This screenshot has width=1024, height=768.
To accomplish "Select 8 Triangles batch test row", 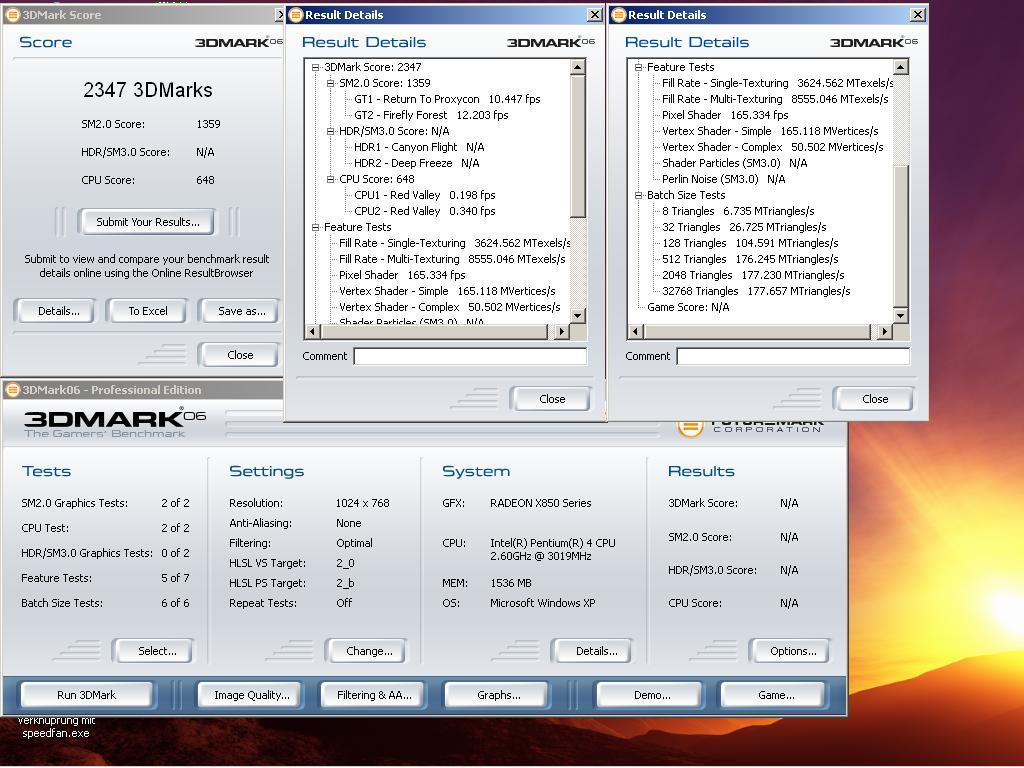I will tap(738, 211).
